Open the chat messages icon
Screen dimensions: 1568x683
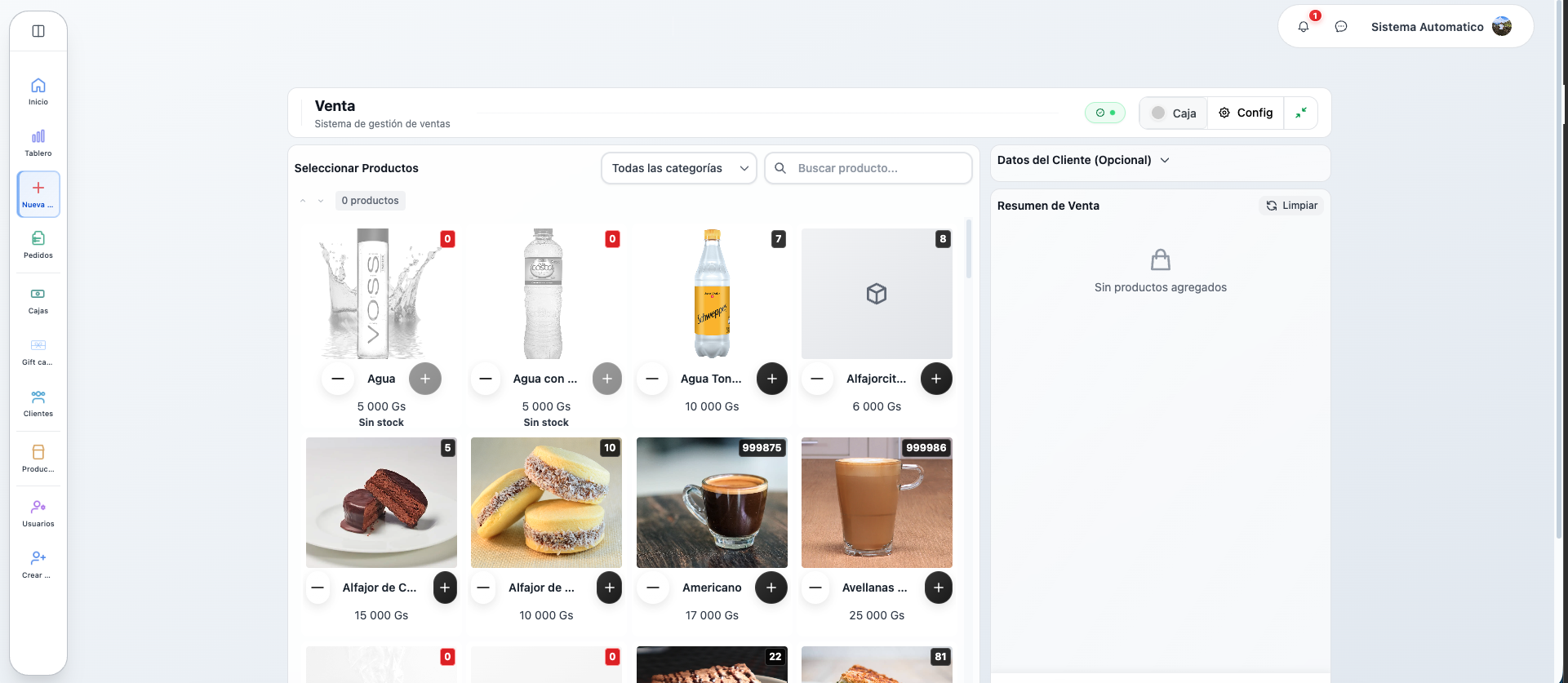(1341, 27)
